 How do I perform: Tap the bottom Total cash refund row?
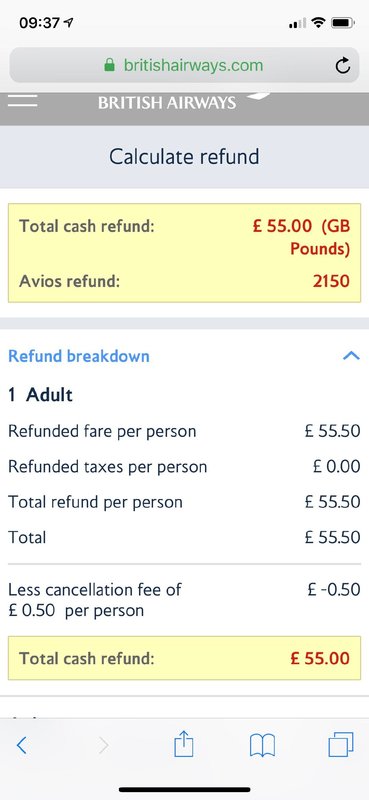(184, 658)
